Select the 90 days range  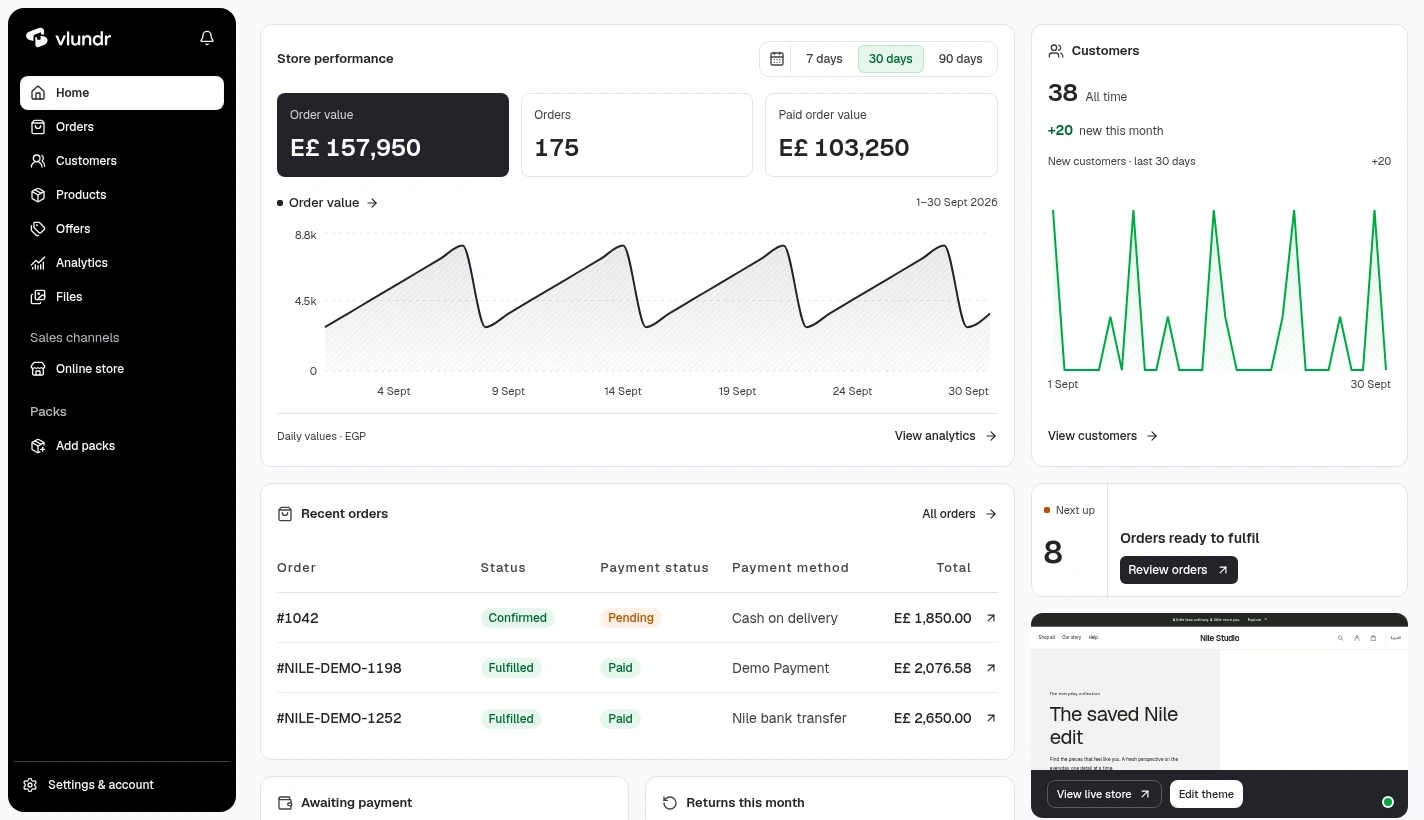tap(960, 59)
